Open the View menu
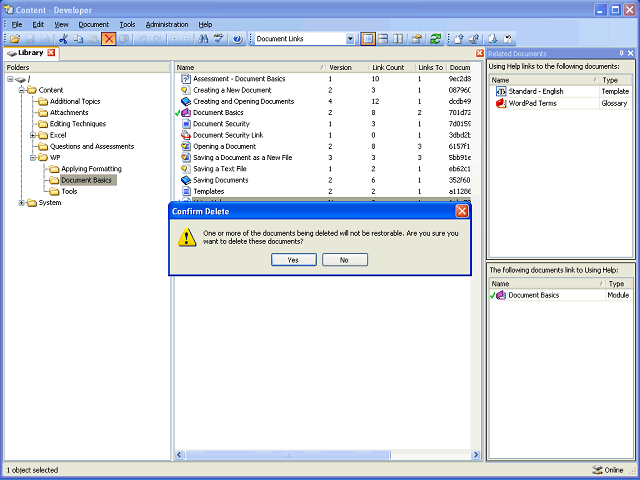Viewport: 640px width, 480px height. 61,24
